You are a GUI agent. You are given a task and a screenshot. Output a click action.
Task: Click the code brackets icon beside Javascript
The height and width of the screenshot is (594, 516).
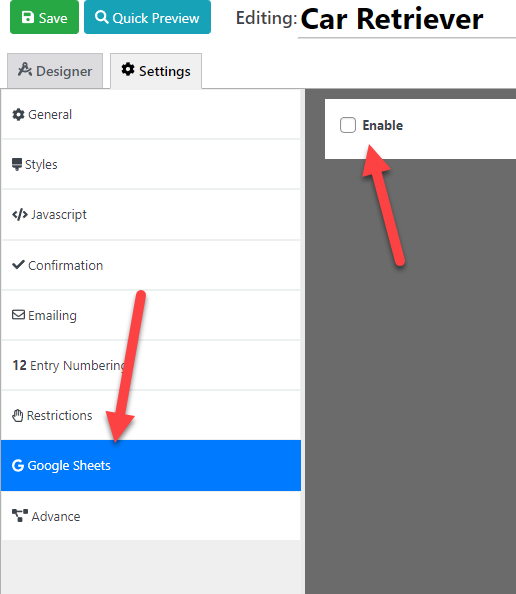[x=20, y=214]
